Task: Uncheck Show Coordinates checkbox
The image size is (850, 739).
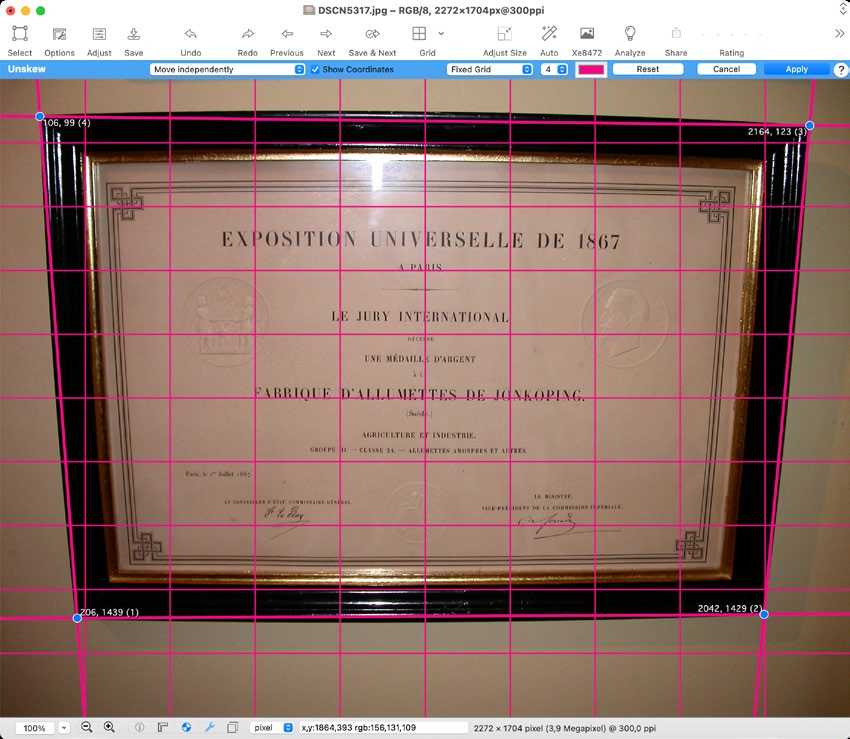Action: pos(315,69)
